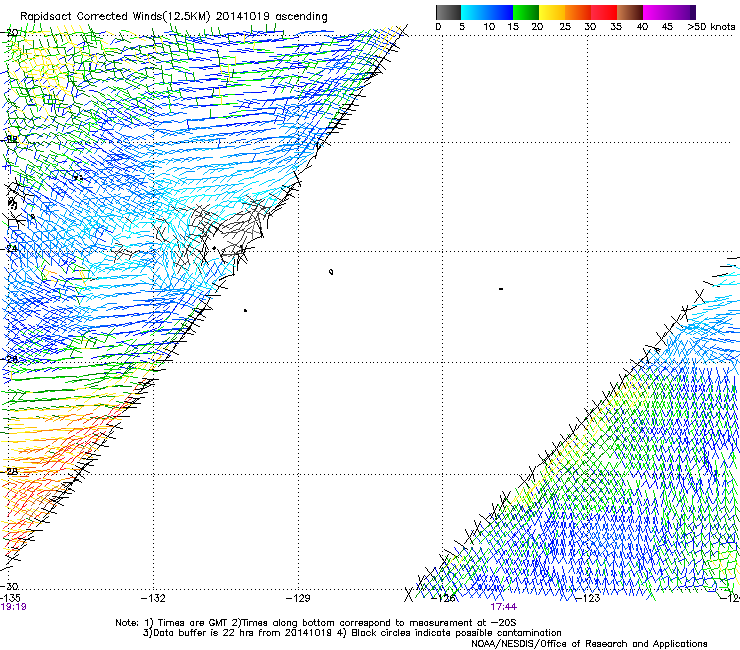Click the red 30–35 knots color segment
Viewport: 740px width, 650px height.
click(604, 12)
